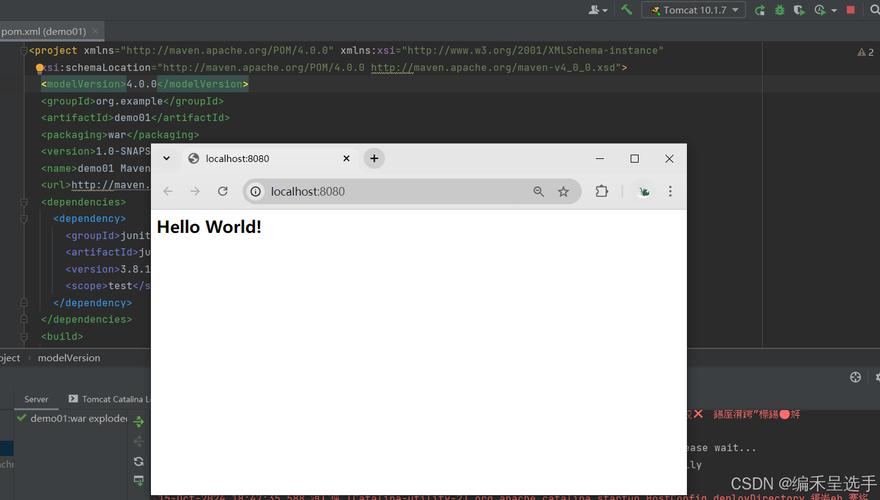Image resolution: width=880 pixels, height=500 pixels.
Task: Close the localhost:8080 browser tab
Action: tap(346, 159)
